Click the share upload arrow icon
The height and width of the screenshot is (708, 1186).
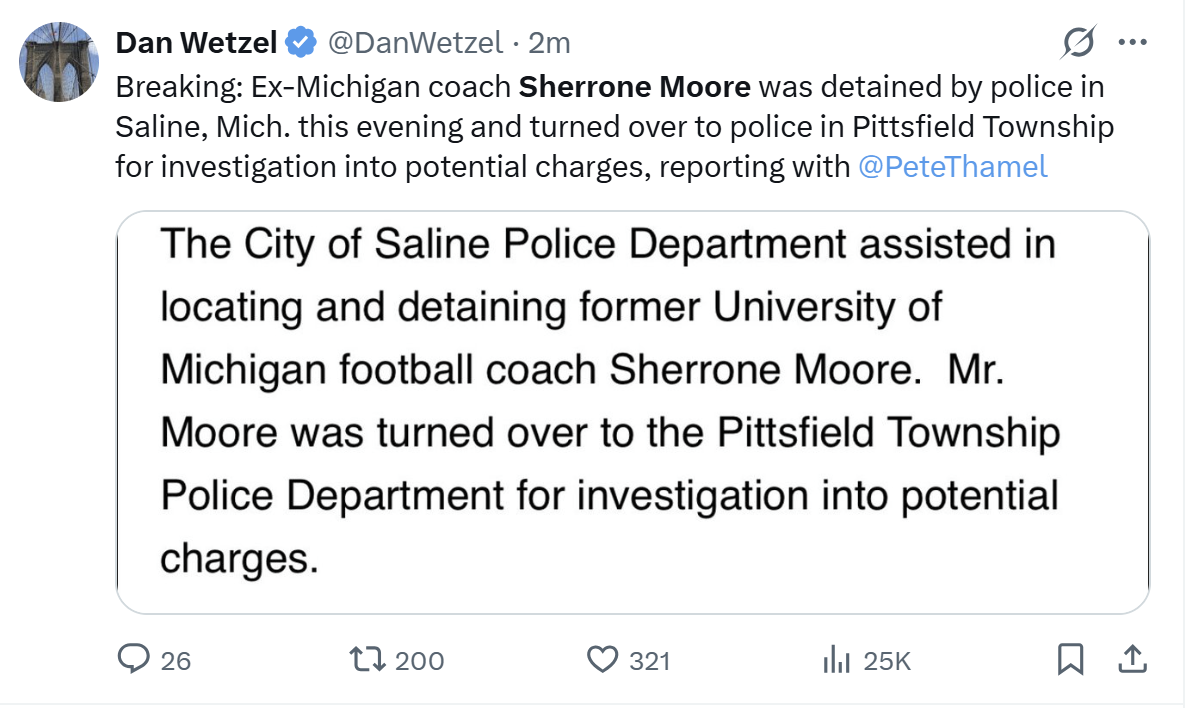pyautogui.click(x=1131, y=659)
